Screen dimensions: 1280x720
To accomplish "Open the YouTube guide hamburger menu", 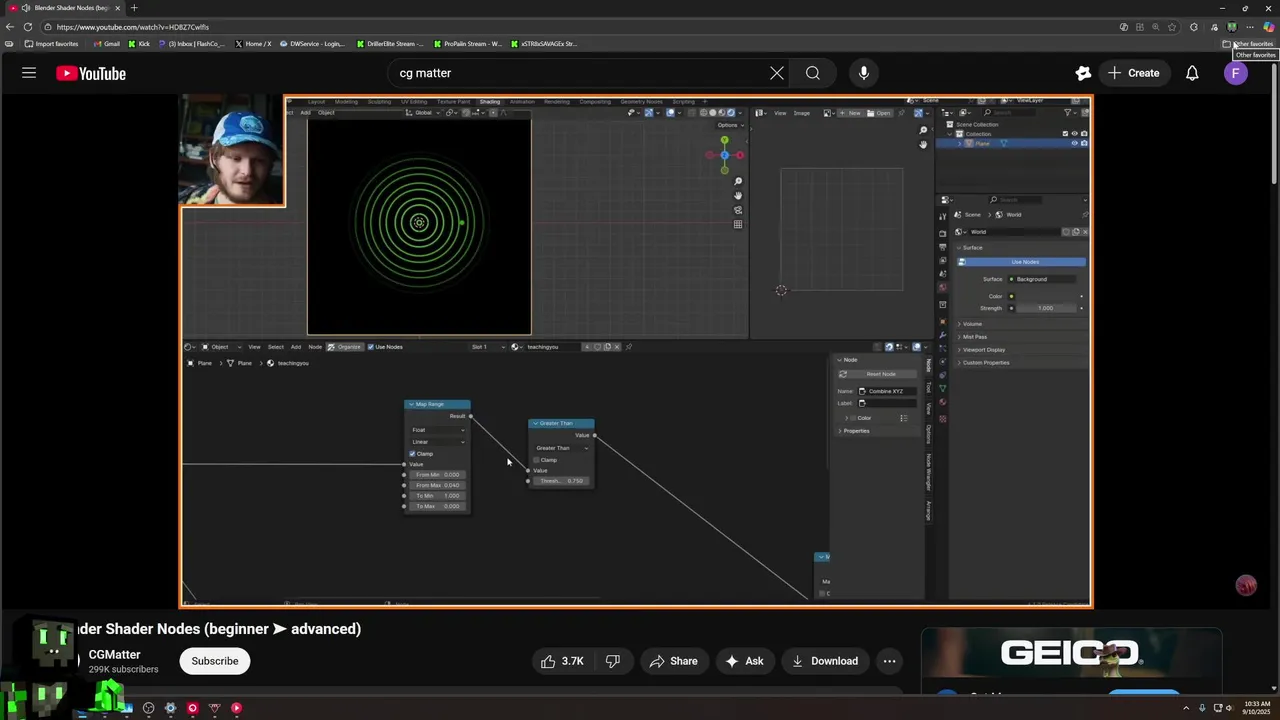I will click(29, 73).
